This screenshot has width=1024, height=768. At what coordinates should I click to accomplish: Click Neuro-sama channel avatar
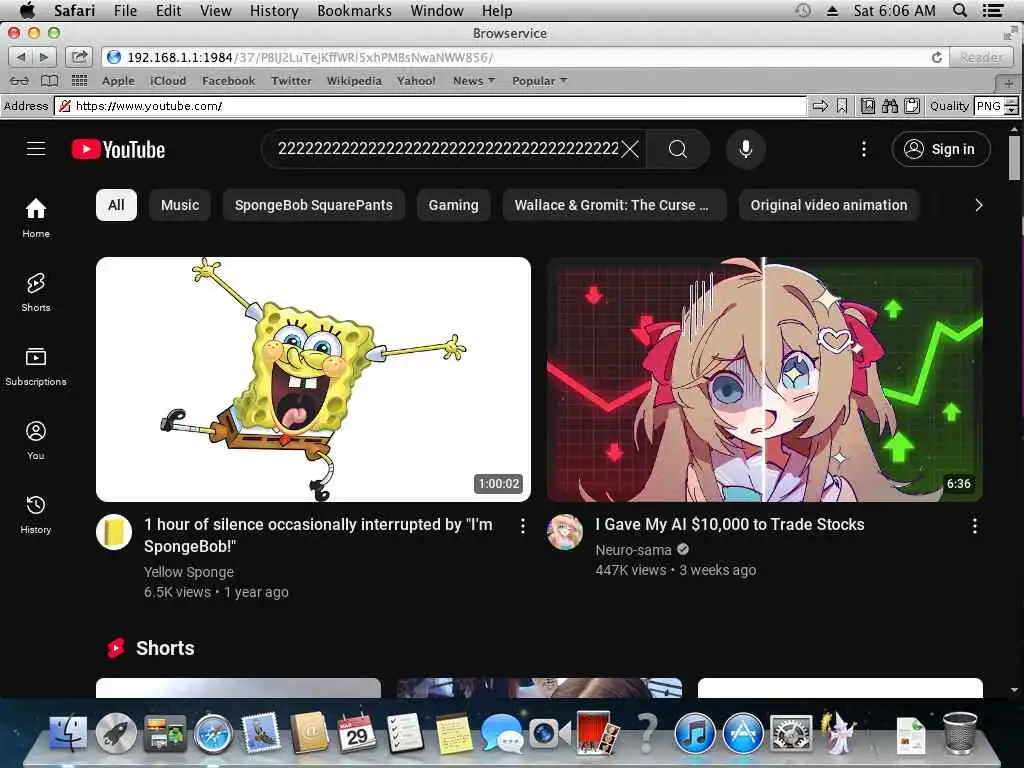565,532
